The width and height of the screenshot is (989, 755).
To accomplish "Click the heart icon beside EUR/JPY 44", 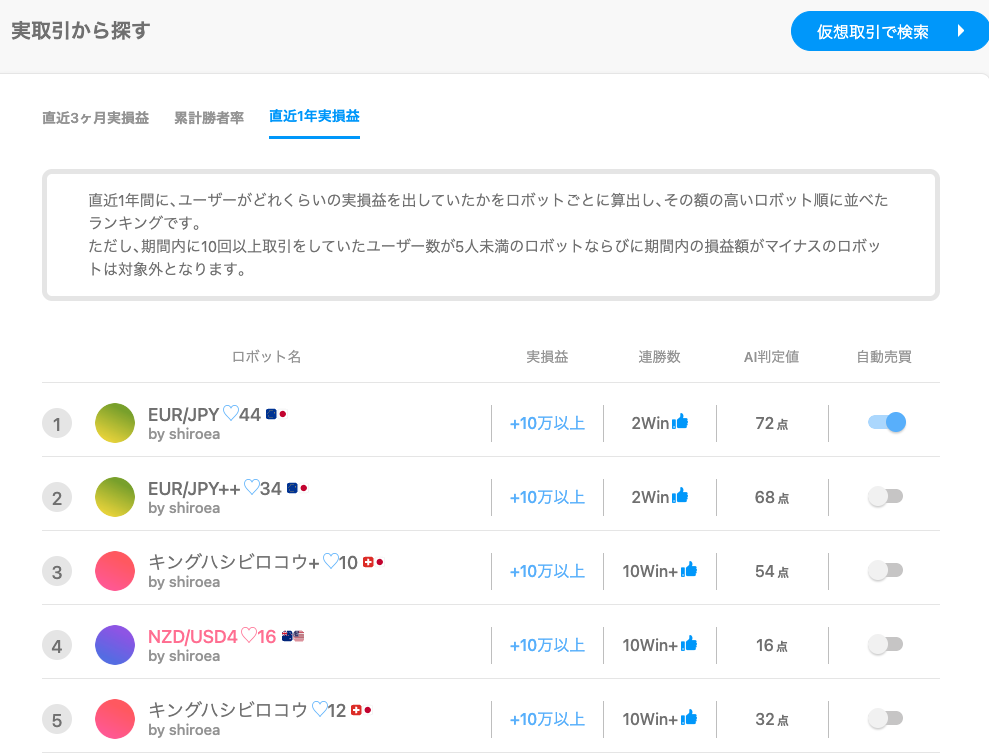I will coord(231,414).
